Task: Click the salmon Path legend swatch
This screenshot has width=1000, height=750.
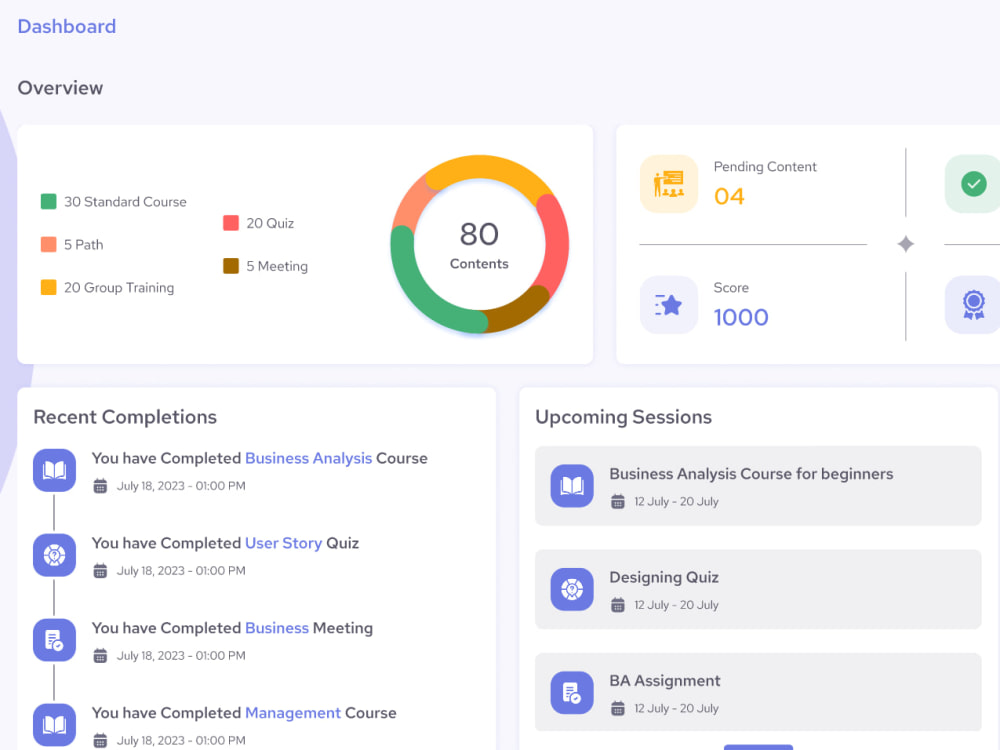Action: [x=48, y=244]
